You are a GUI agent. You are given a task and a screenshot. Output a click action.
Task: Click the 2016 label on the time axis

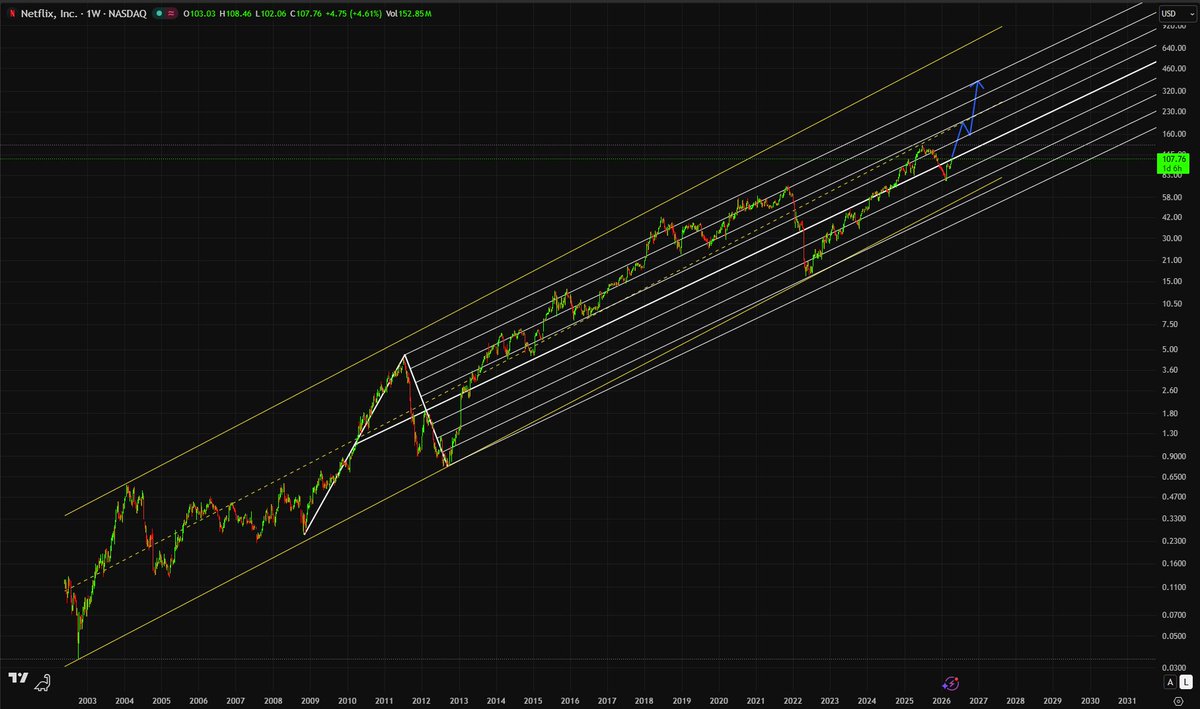(569, 702)
